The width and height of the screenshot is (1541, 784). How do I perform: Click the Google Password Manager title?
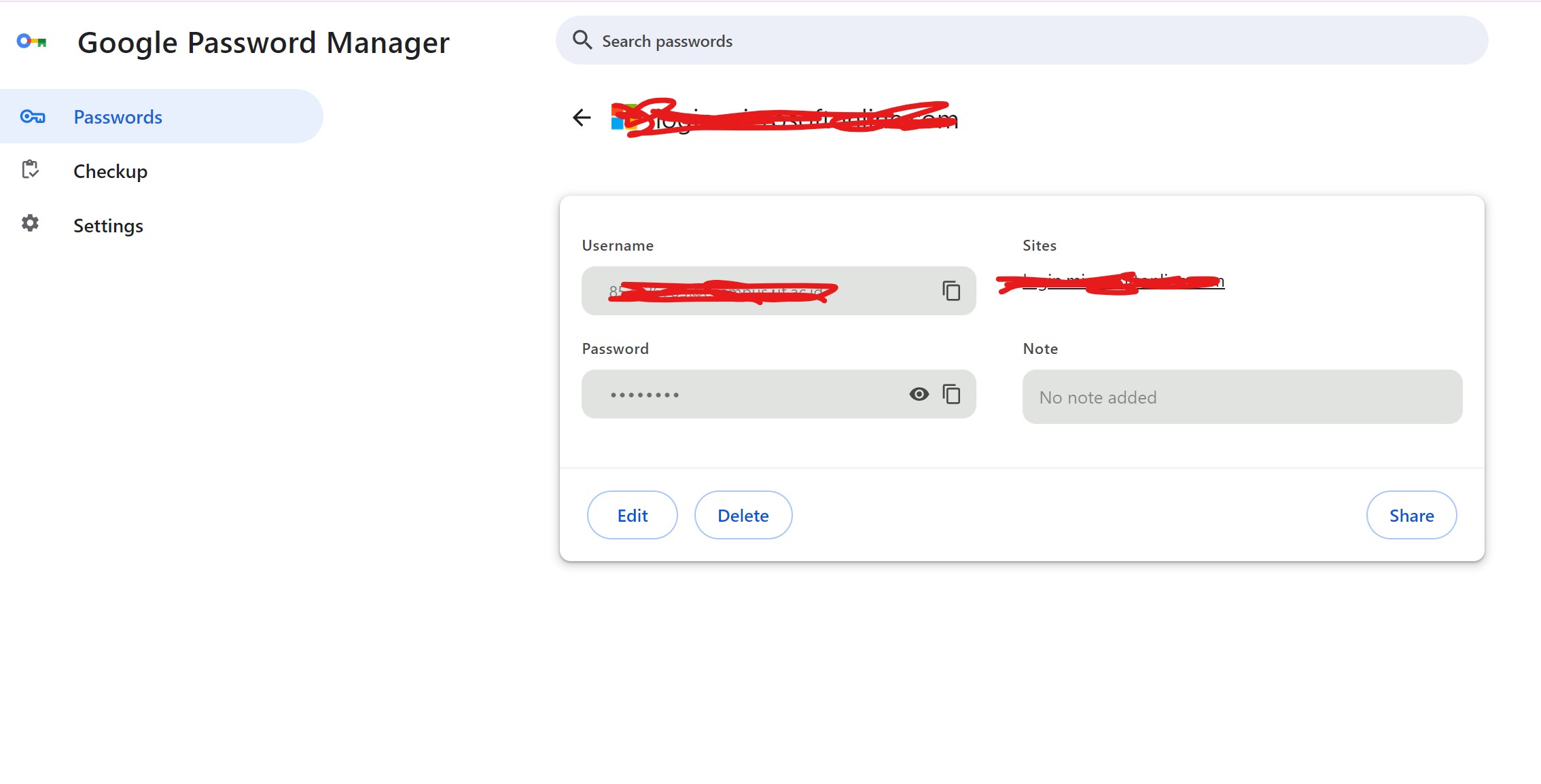pyautogui.click(x=264, y=43)
